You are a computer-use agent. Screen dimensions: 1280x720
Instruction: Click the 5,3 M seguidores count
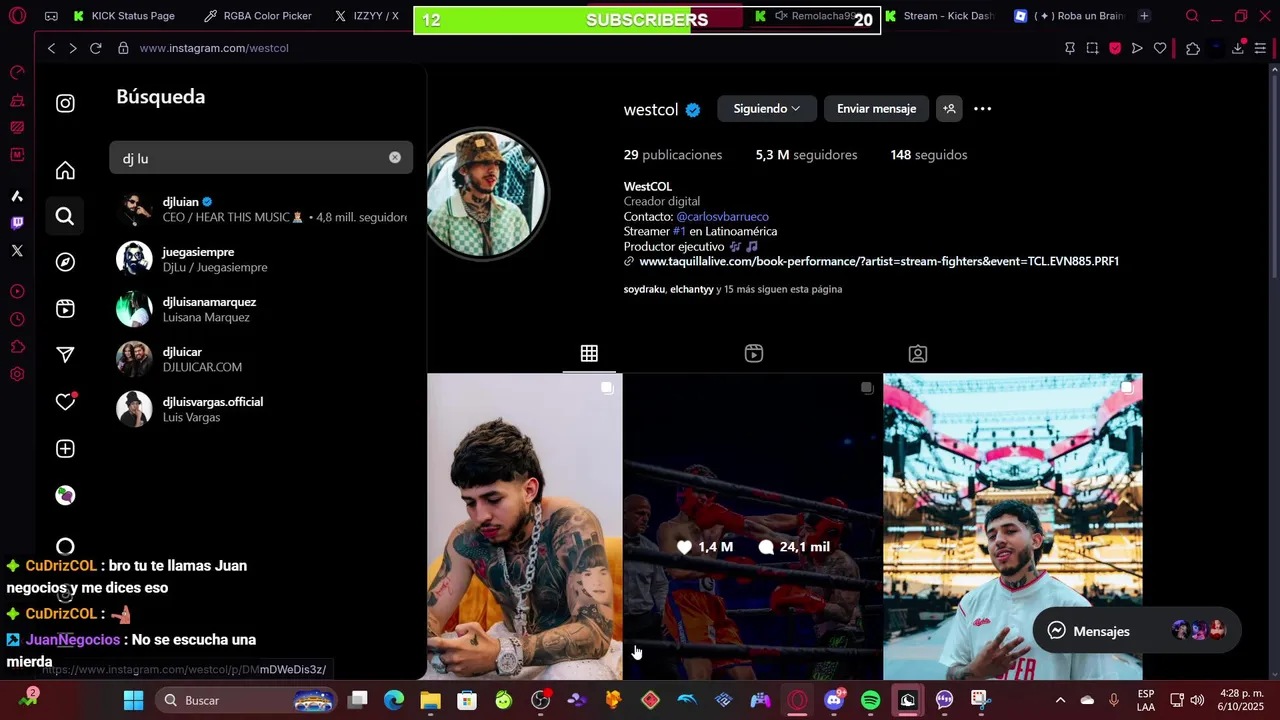click(x=806, y=155)
